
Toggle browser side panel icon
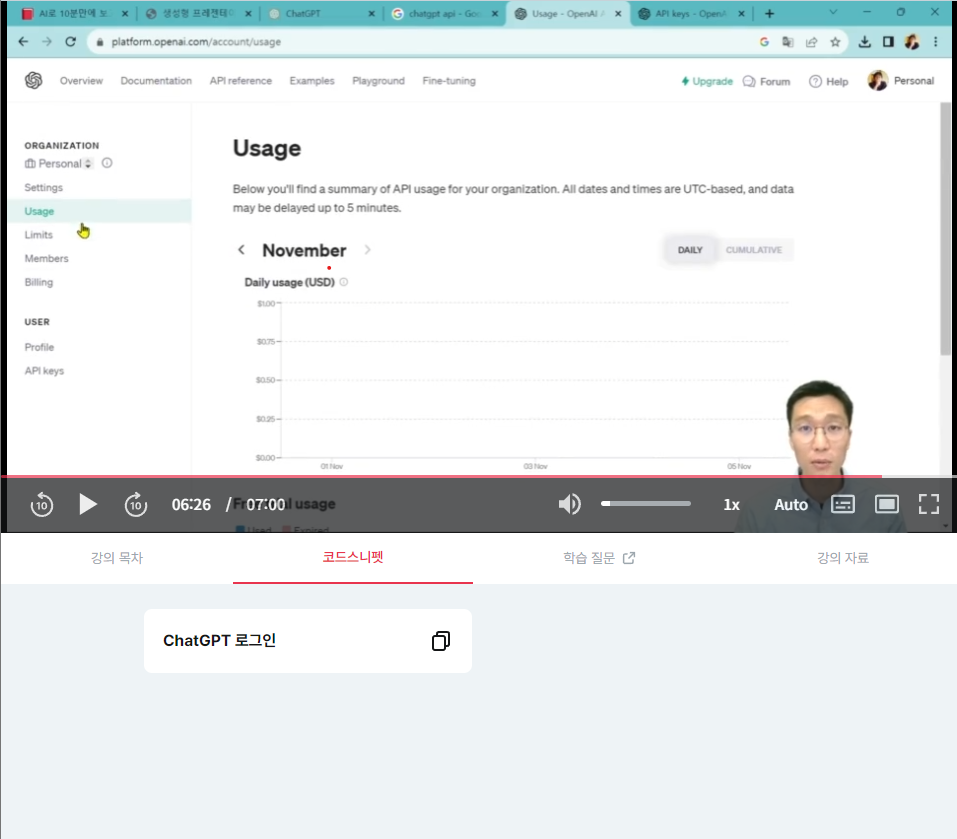888,41
